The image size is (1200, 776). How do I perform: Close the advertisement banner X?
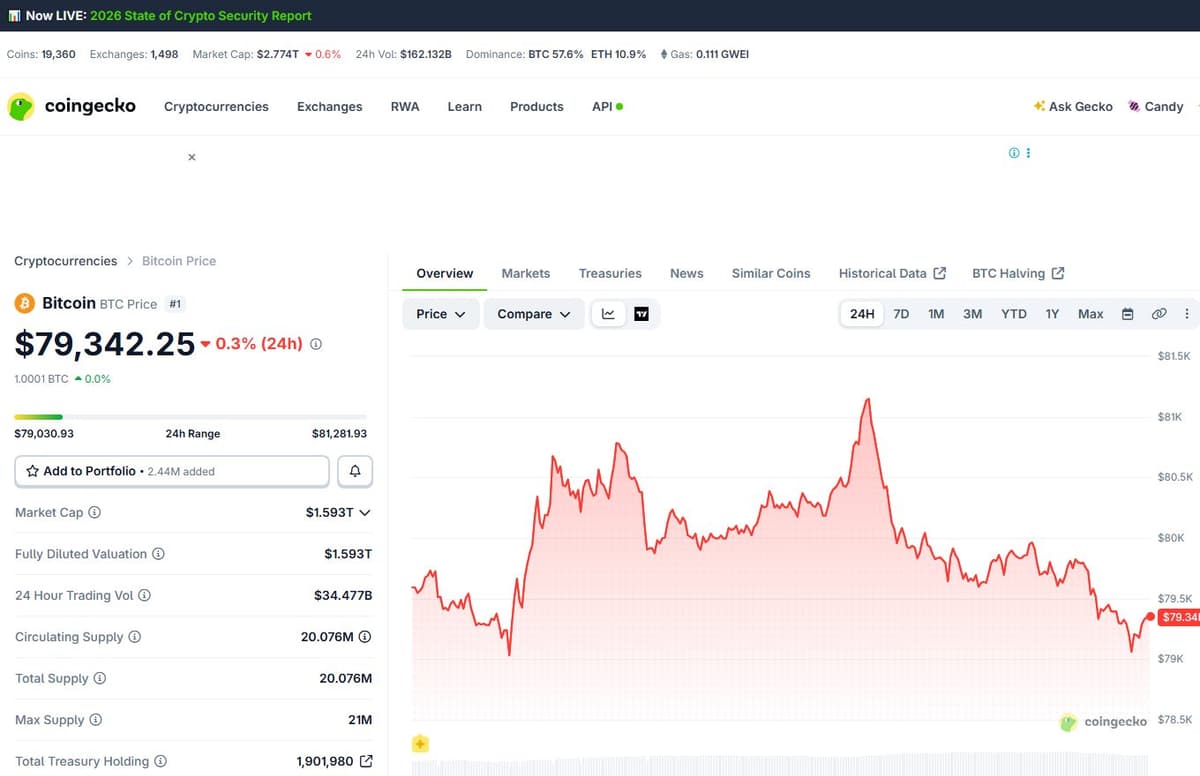pos(192,157)
